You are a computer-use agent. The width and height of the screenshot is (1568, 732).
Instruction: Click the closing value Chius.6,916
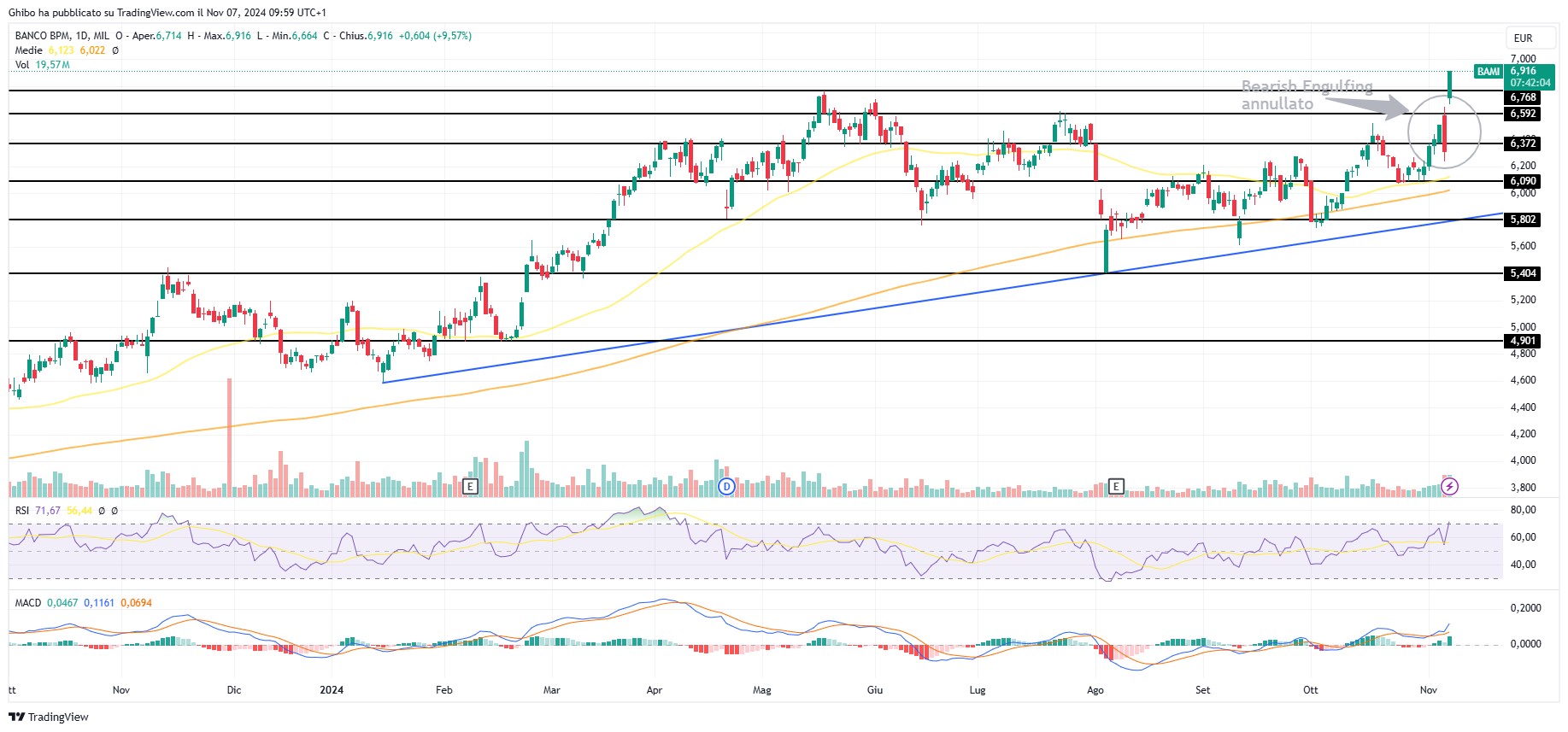(366, 36)
